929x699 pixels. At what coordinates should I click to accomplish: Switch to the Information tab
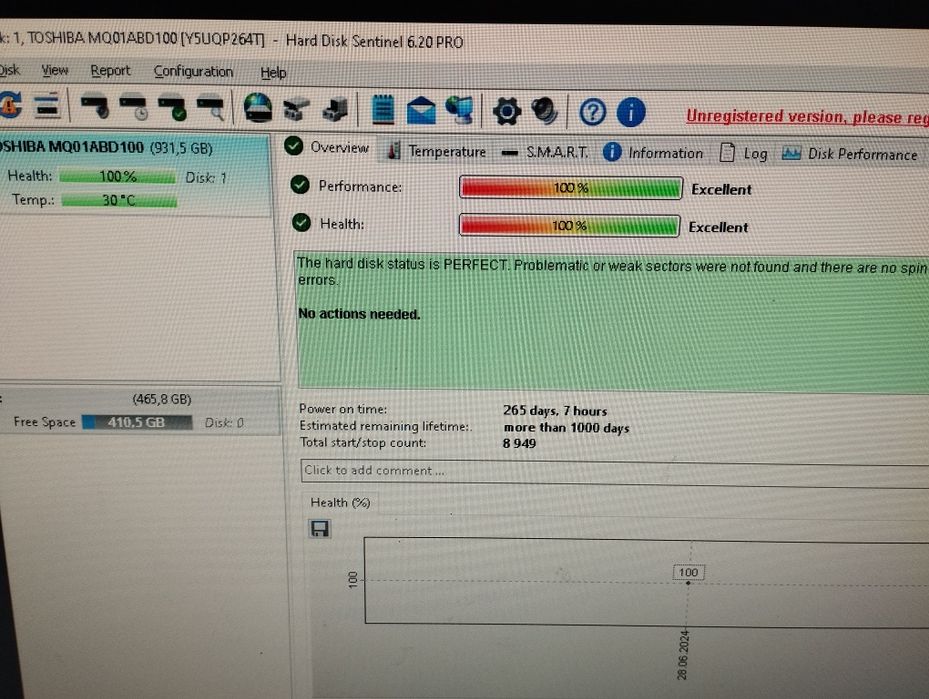(x=653, y=153)
